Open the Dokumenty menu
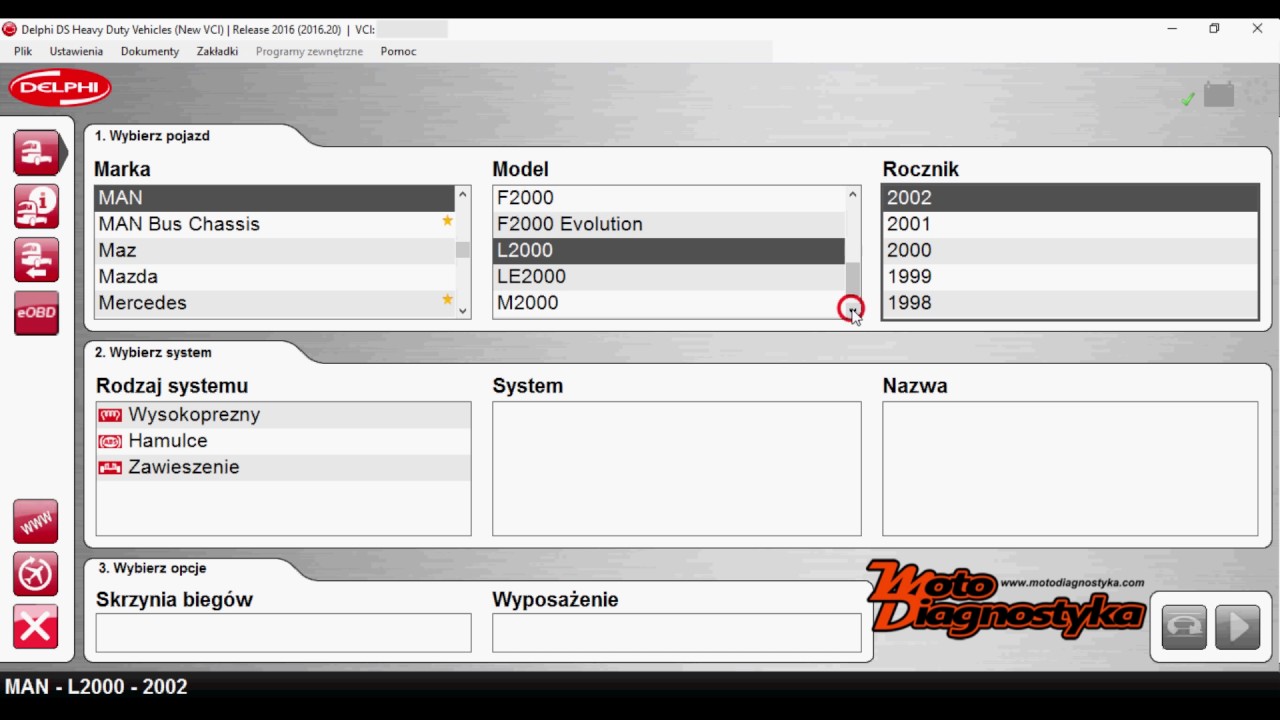 150,51
